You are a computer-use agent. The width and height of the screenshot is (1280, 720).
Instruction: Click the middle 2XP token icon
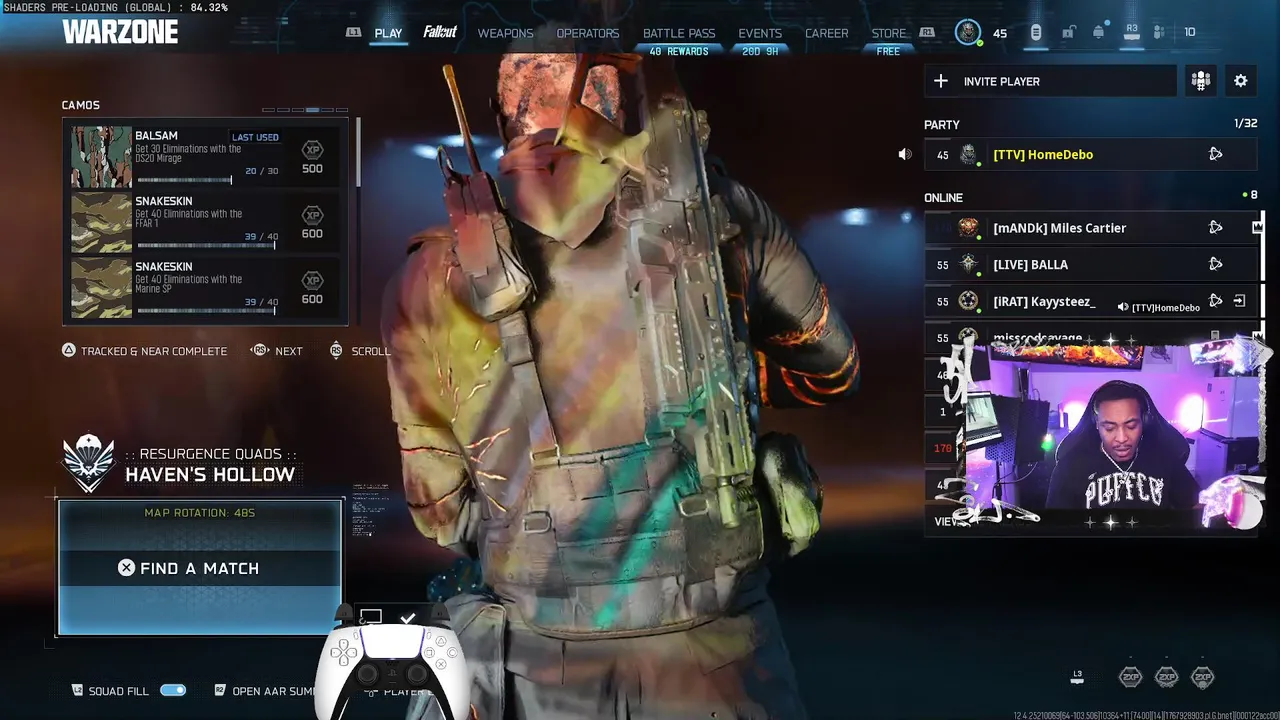1166,677
